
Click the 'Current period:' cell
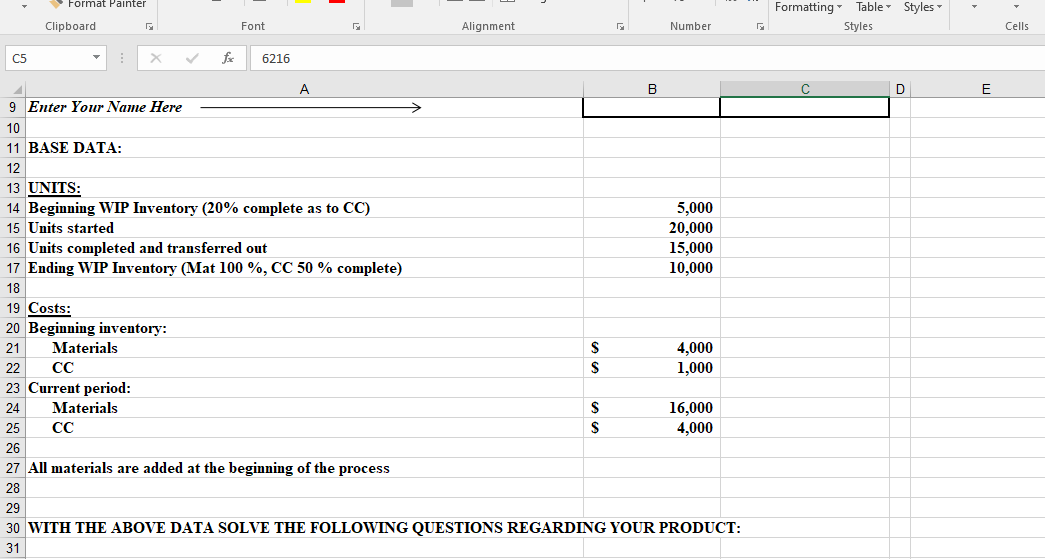(x=304, y=388)
